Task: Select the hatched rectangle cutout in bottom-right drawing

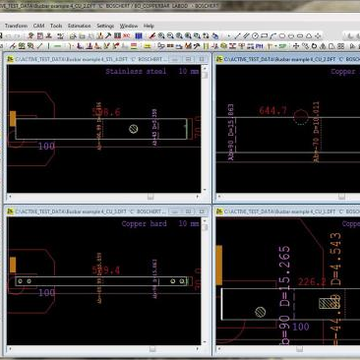Action: (330, 303)
